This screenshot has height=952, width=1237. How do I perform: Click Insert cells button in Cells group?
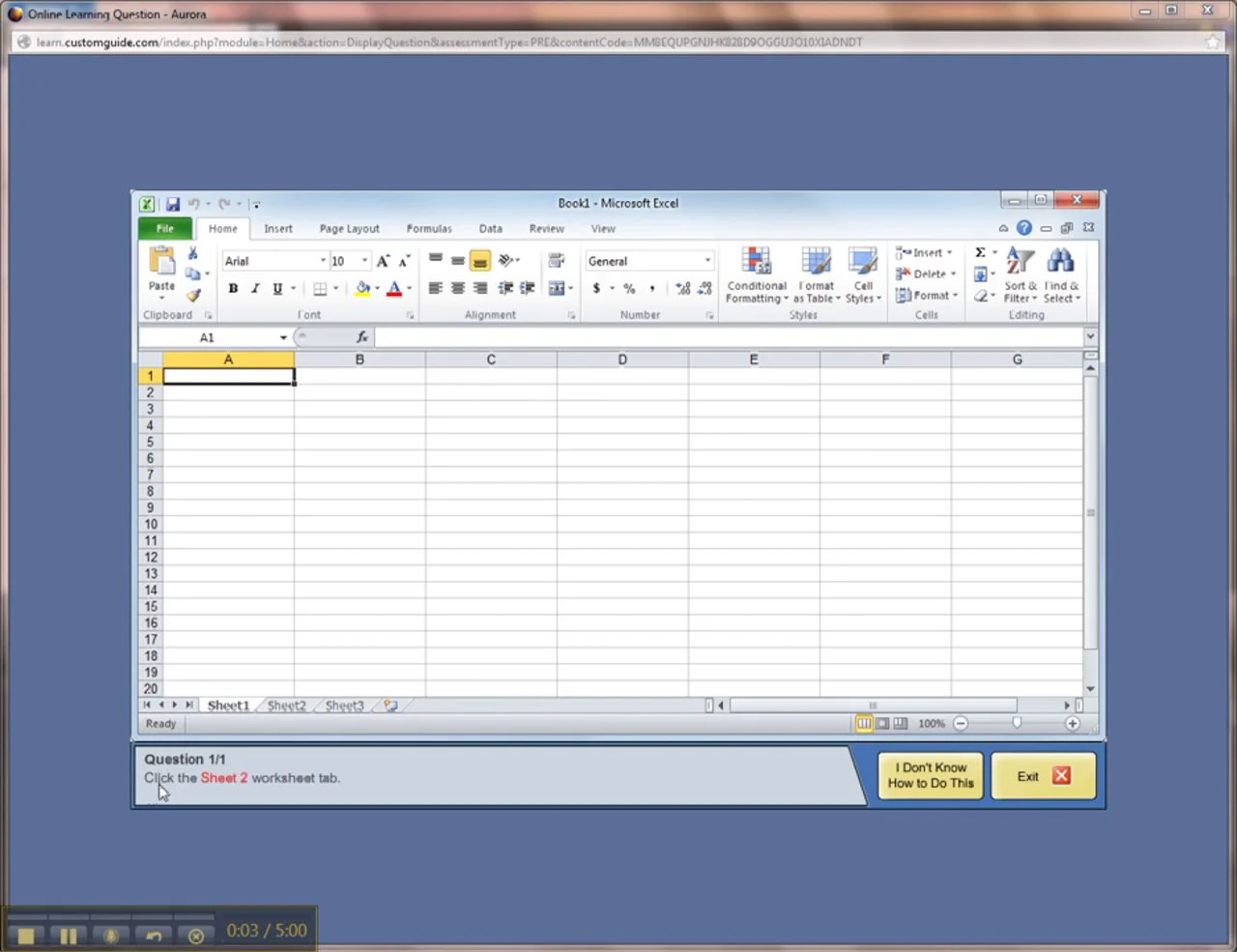[925, 252]
